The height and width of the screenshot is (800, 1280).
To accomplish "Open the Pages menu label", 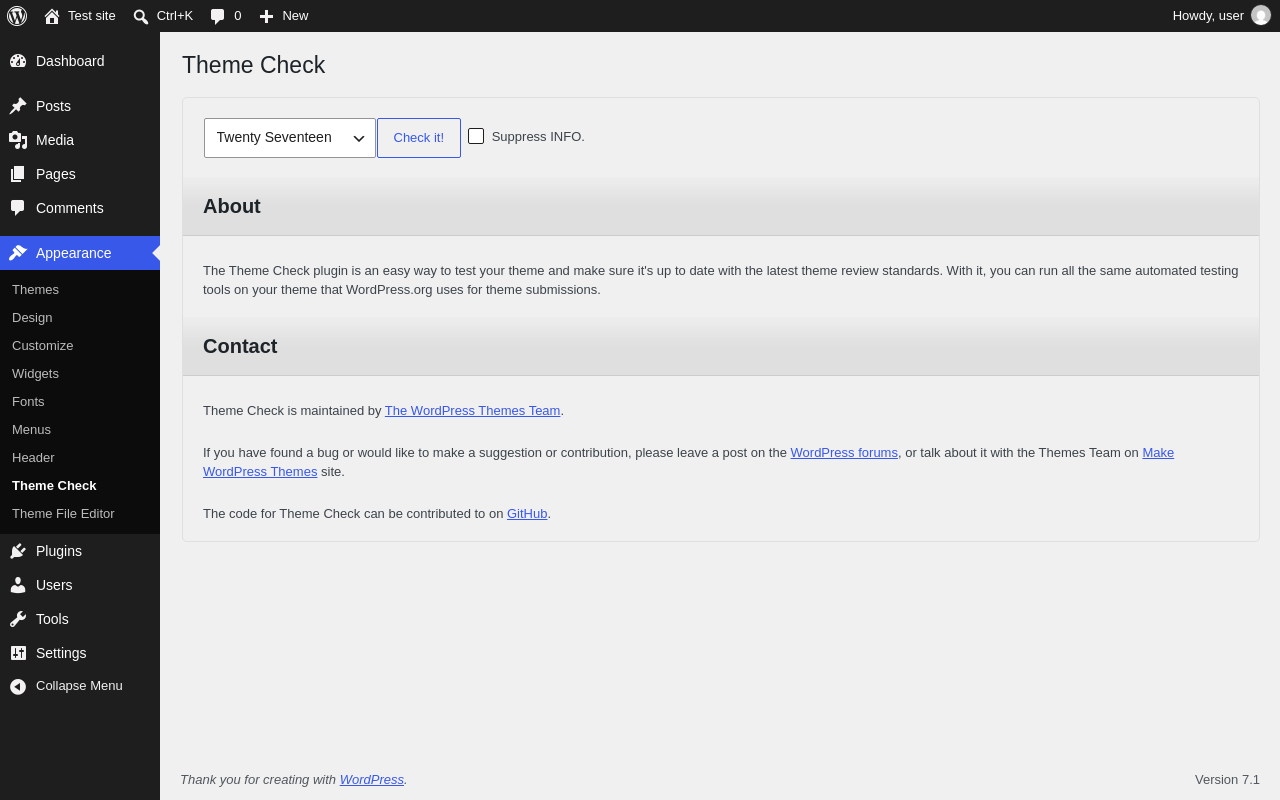I will click(56, 174).
